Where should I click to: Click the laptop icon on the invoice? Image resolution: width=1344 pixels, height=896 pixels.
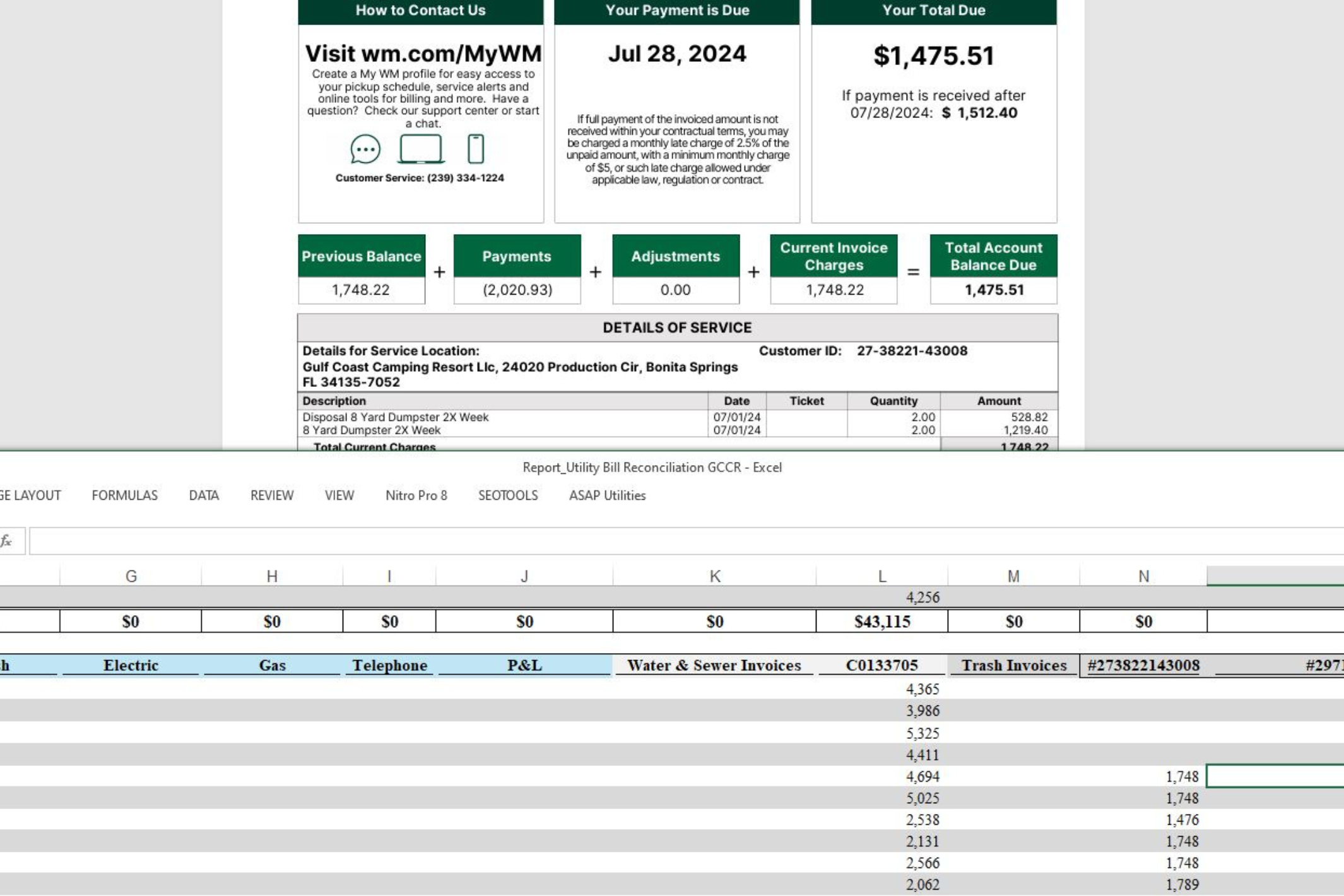coord(421,150)
